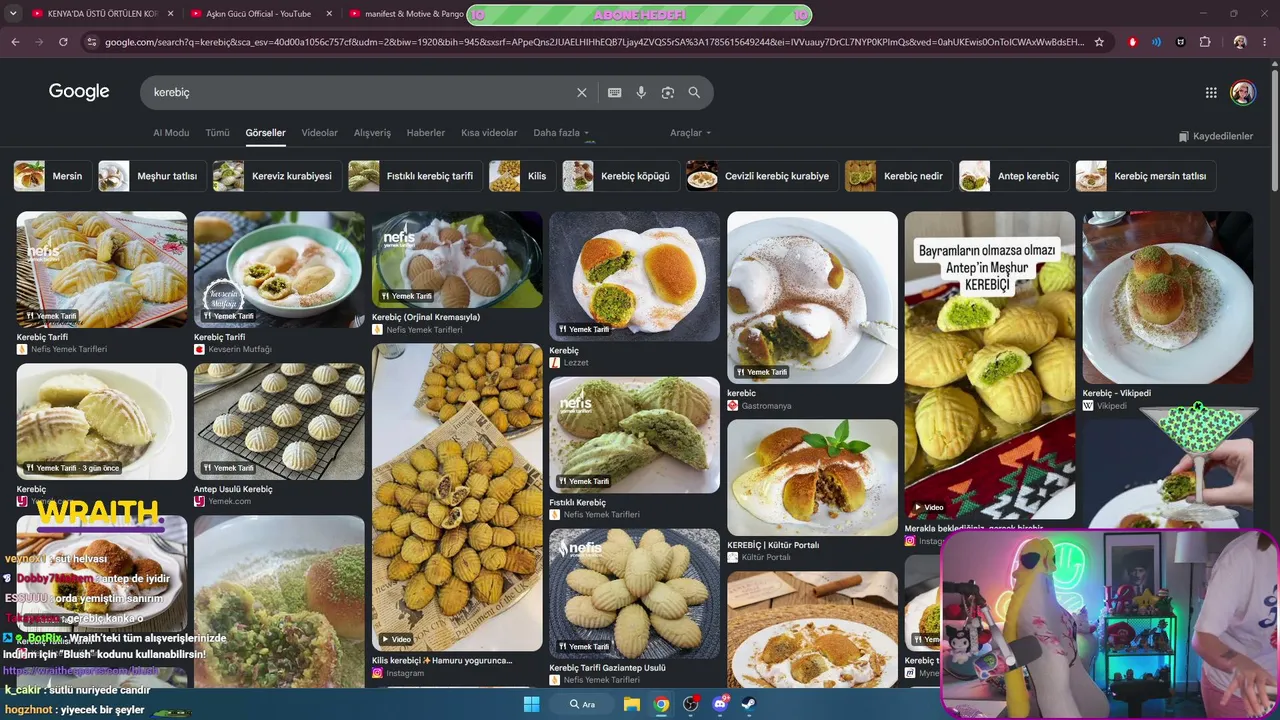Select the "Kereviz kurabiyesi" chip
This screenshot has height=720, width=1280.
pos(278,176)
